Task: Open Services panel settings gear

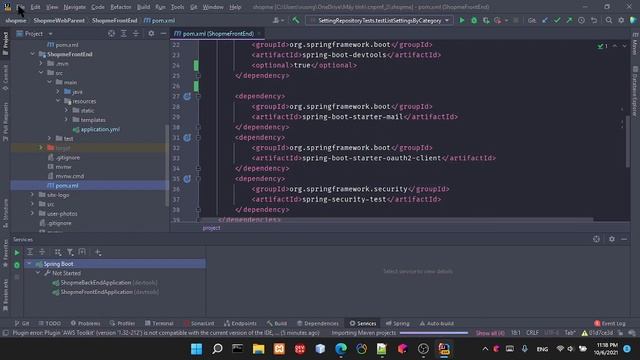Action: point(611,239)
